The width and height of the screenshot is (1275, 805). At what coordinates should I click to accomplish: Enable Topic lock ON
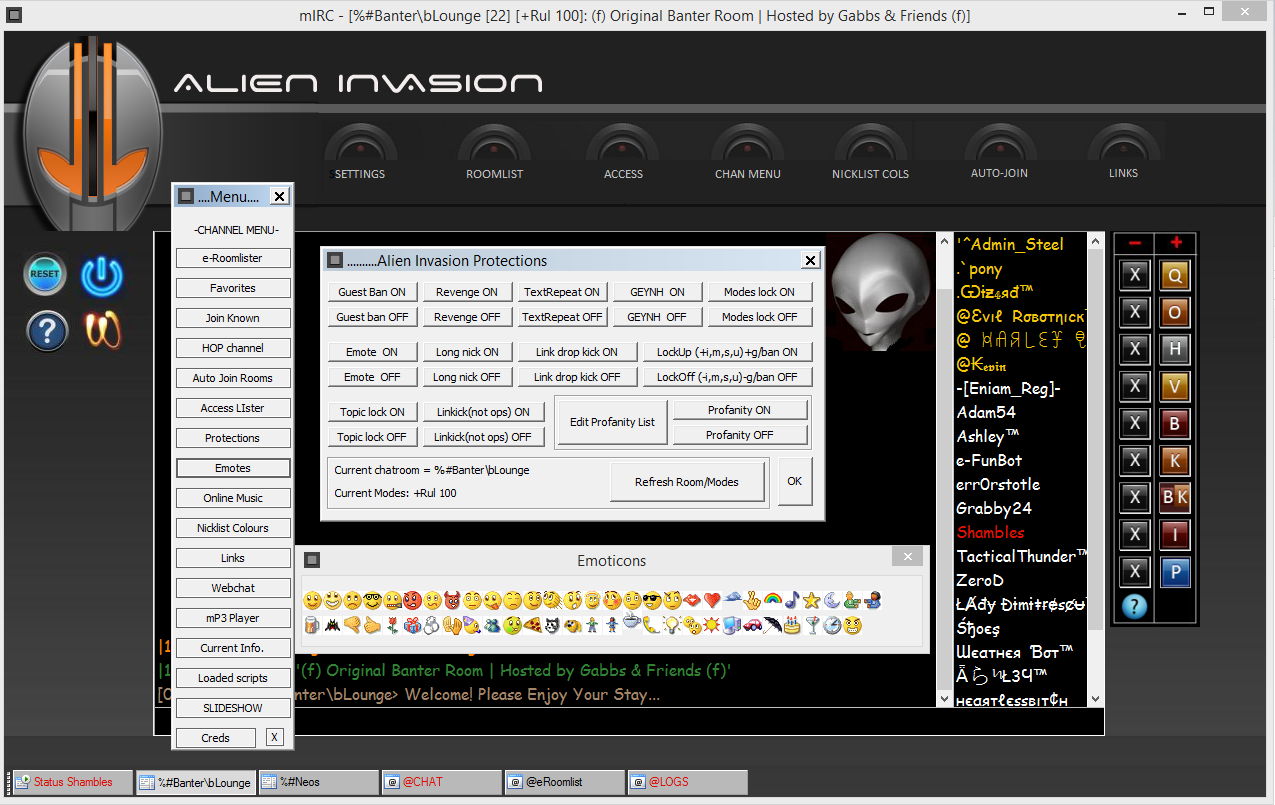click(x=371, y=412)
